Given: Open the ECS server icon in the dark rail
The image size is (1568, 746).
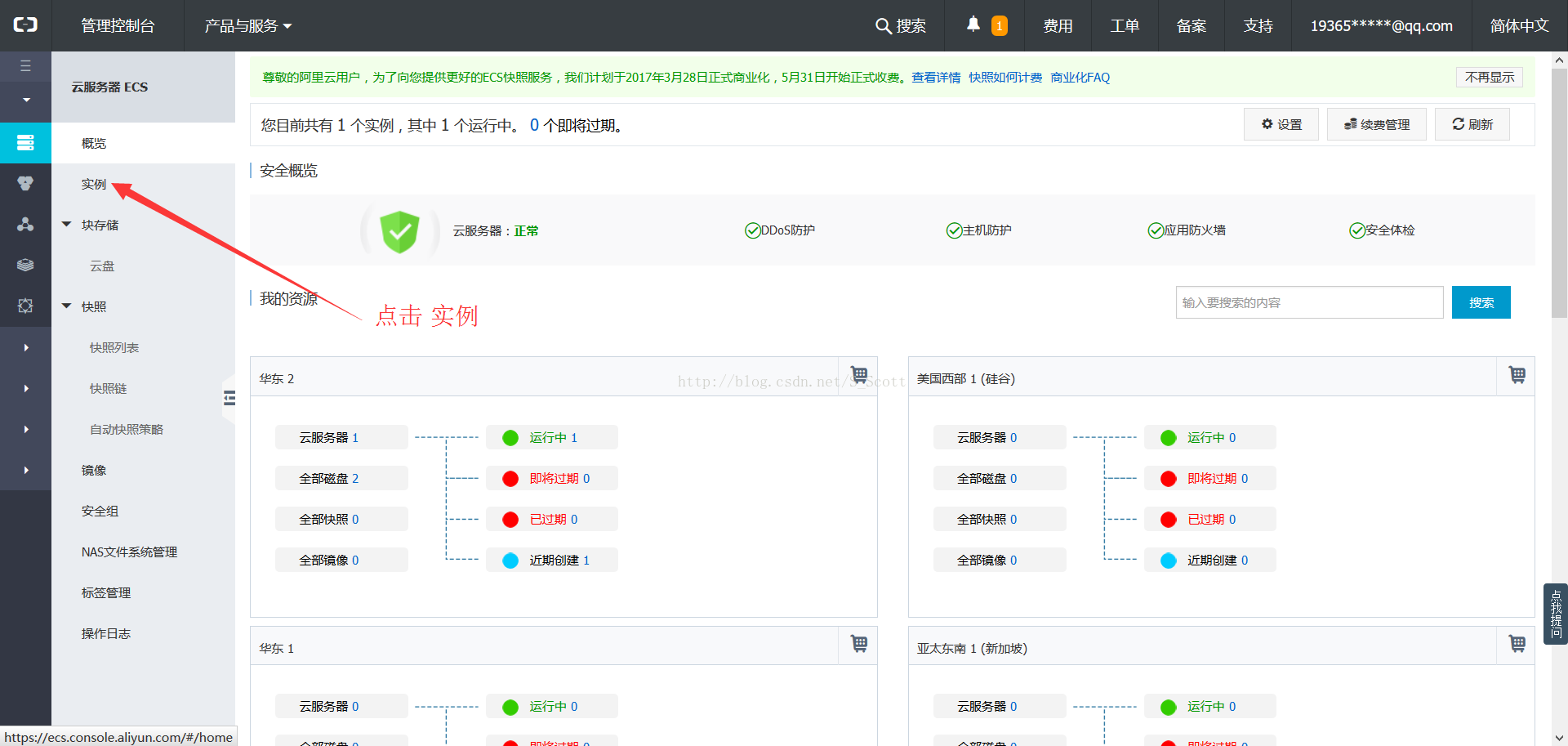Looking at the screenshot, I should point(25,143).
